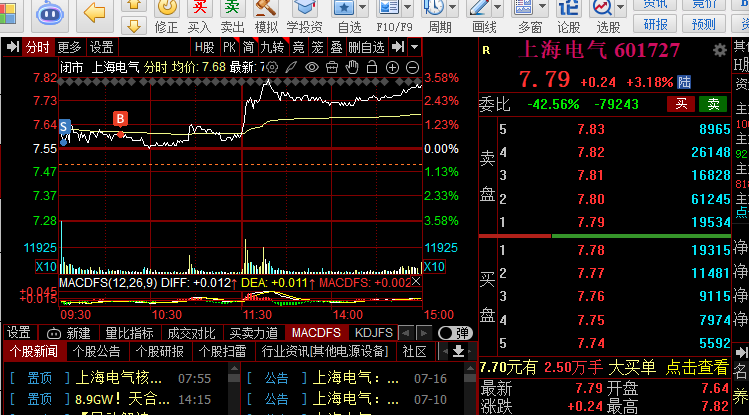Click the zoom out minus icon on chart
This screenshot has width=749, height=415.
point(412,67)
